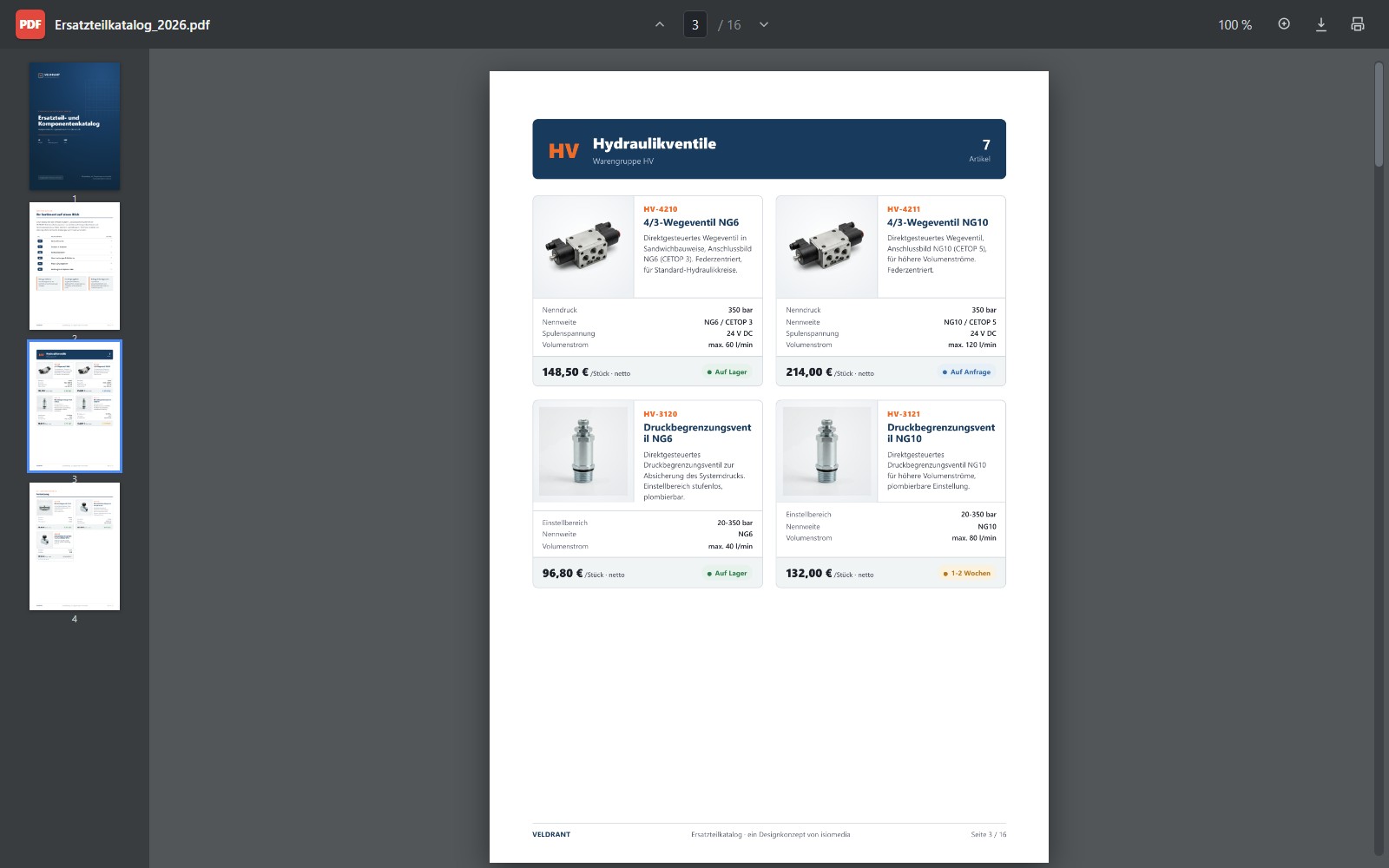Click the Auf Anfrage badge

966,372
